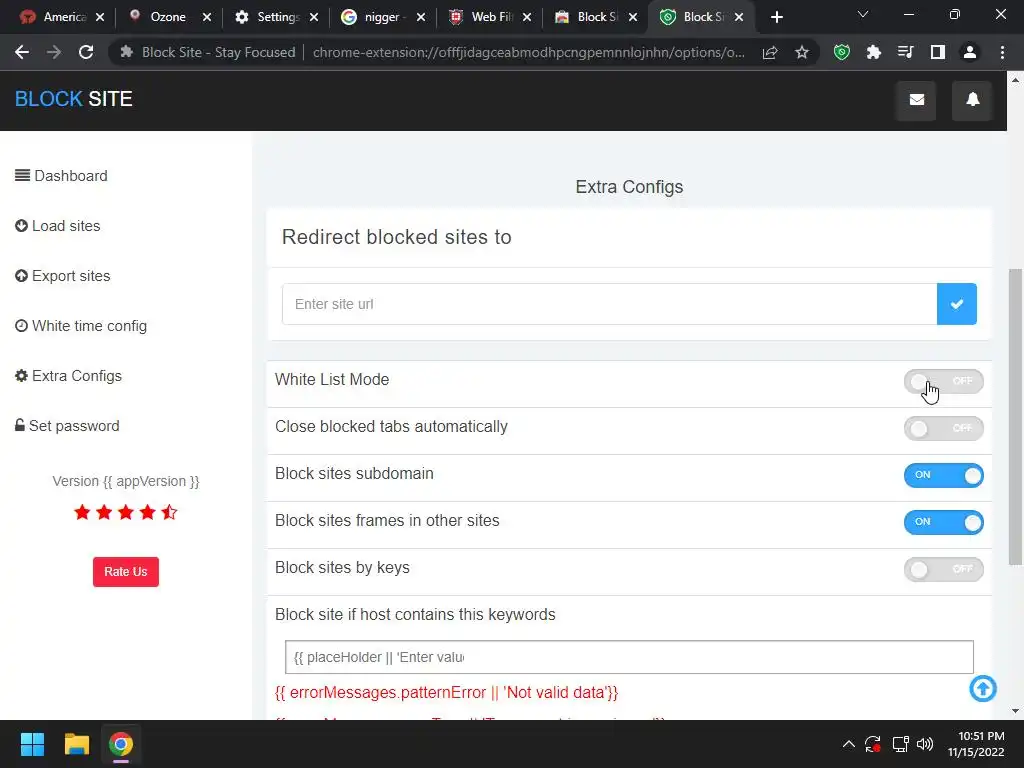Close the Ozone tab
Viewport: 1024px width, 768px height.
(x=207, y=17)
